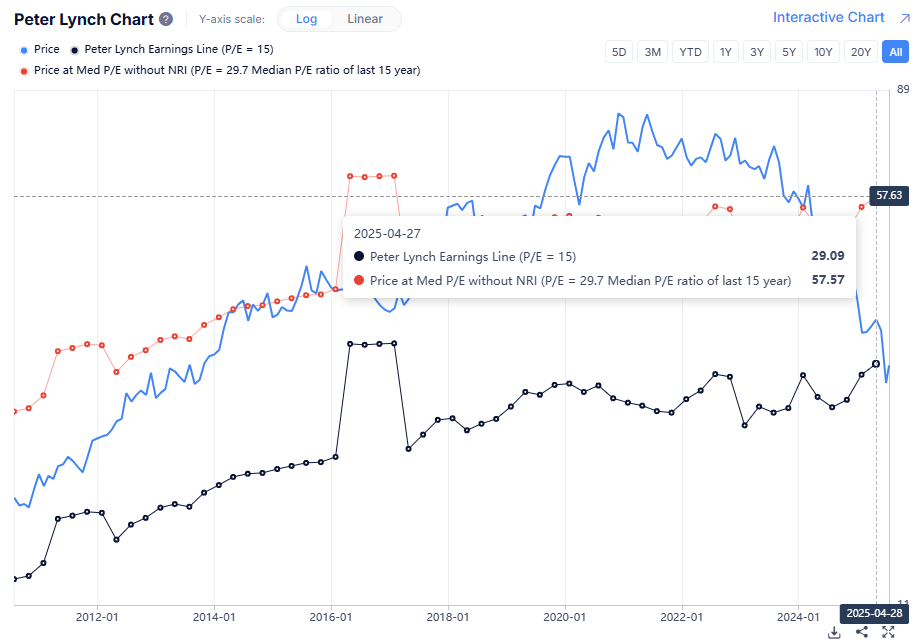Screen dimensions: 915x642
Task: Switch to 3Y time range
Action: [x=757, y=52]
